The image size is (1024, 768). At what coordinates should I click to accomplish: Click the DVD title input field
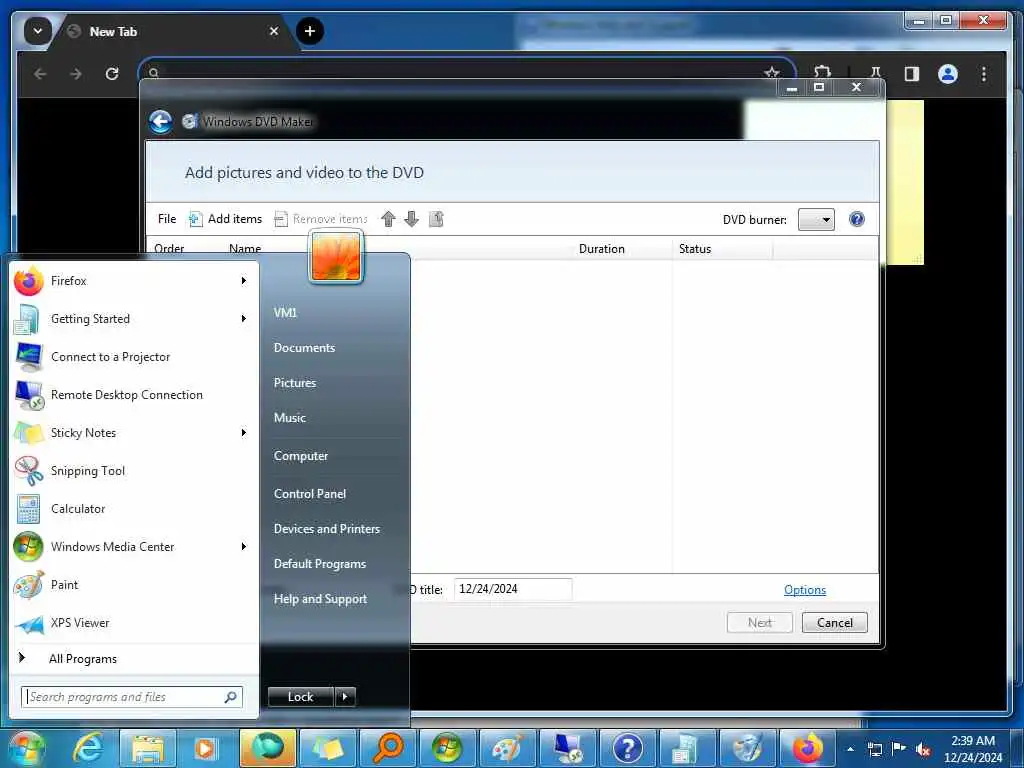(x=513, y=589)
